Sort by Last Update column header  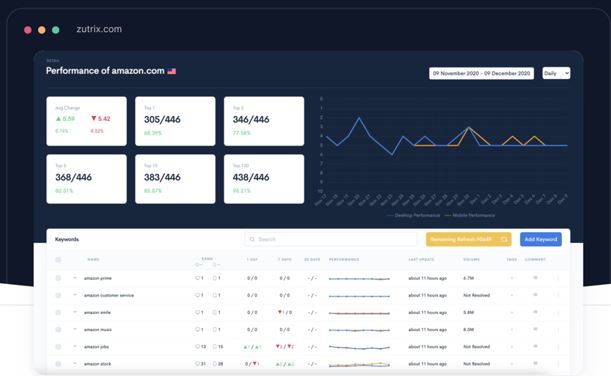(421, 259)
